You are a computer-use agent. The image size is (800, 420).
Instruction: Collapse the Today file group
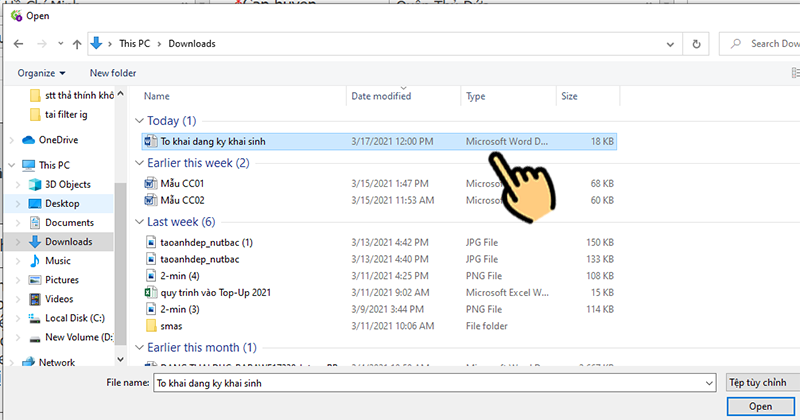coord(139,121)
